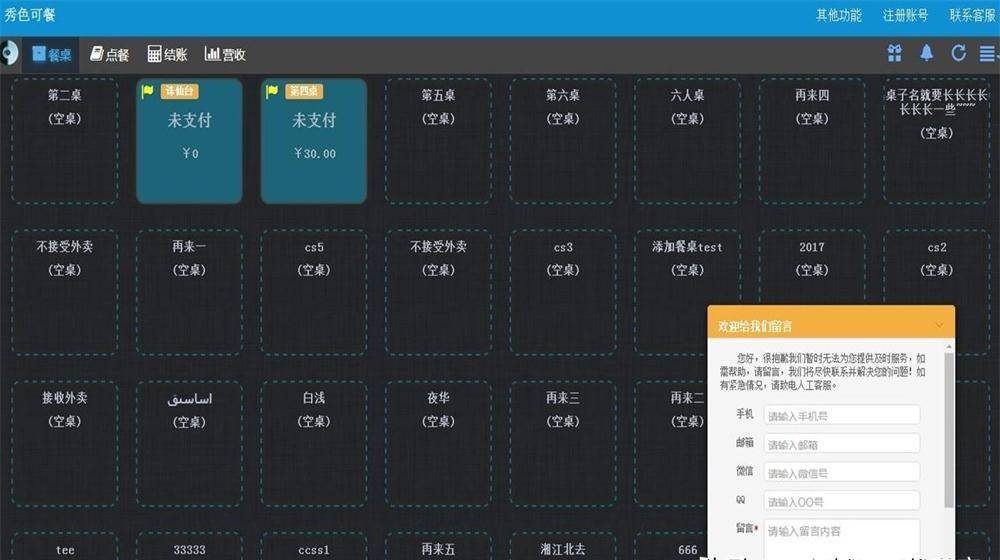Viewport: 1000px width, 560px height.
Task: Click the gift box icon in the toolbar
Action: click(x=895, y=54)
